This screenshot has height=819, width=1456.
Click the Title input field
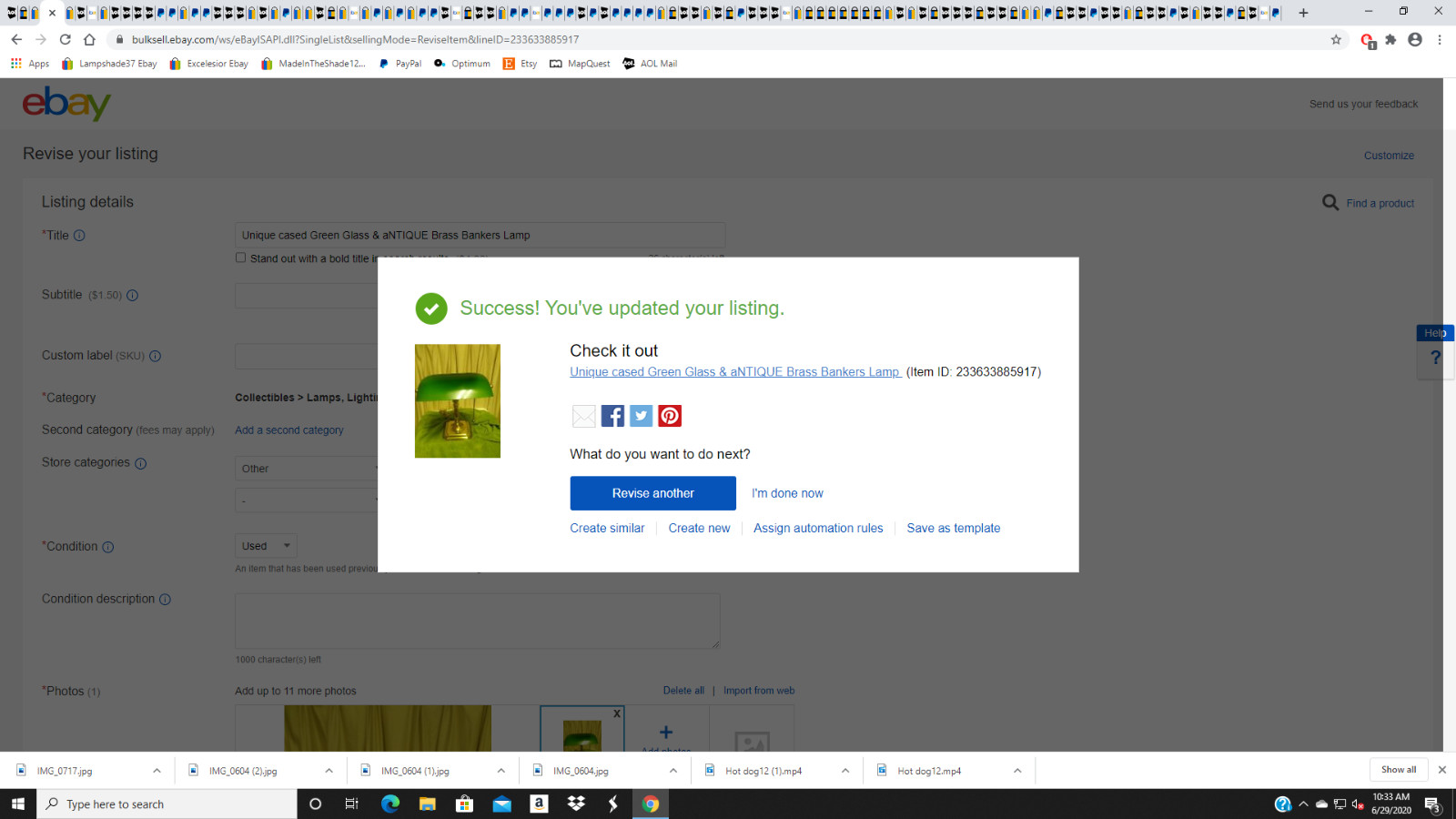[480, 235]
